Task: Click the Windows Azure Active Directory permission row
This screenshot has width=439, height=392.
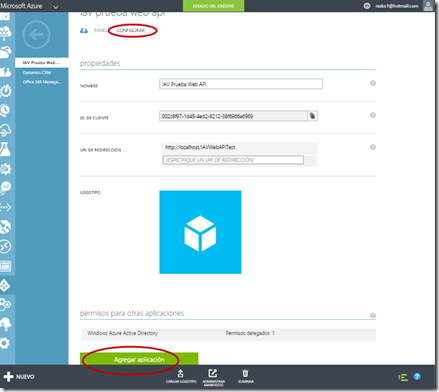Action: 228,334
